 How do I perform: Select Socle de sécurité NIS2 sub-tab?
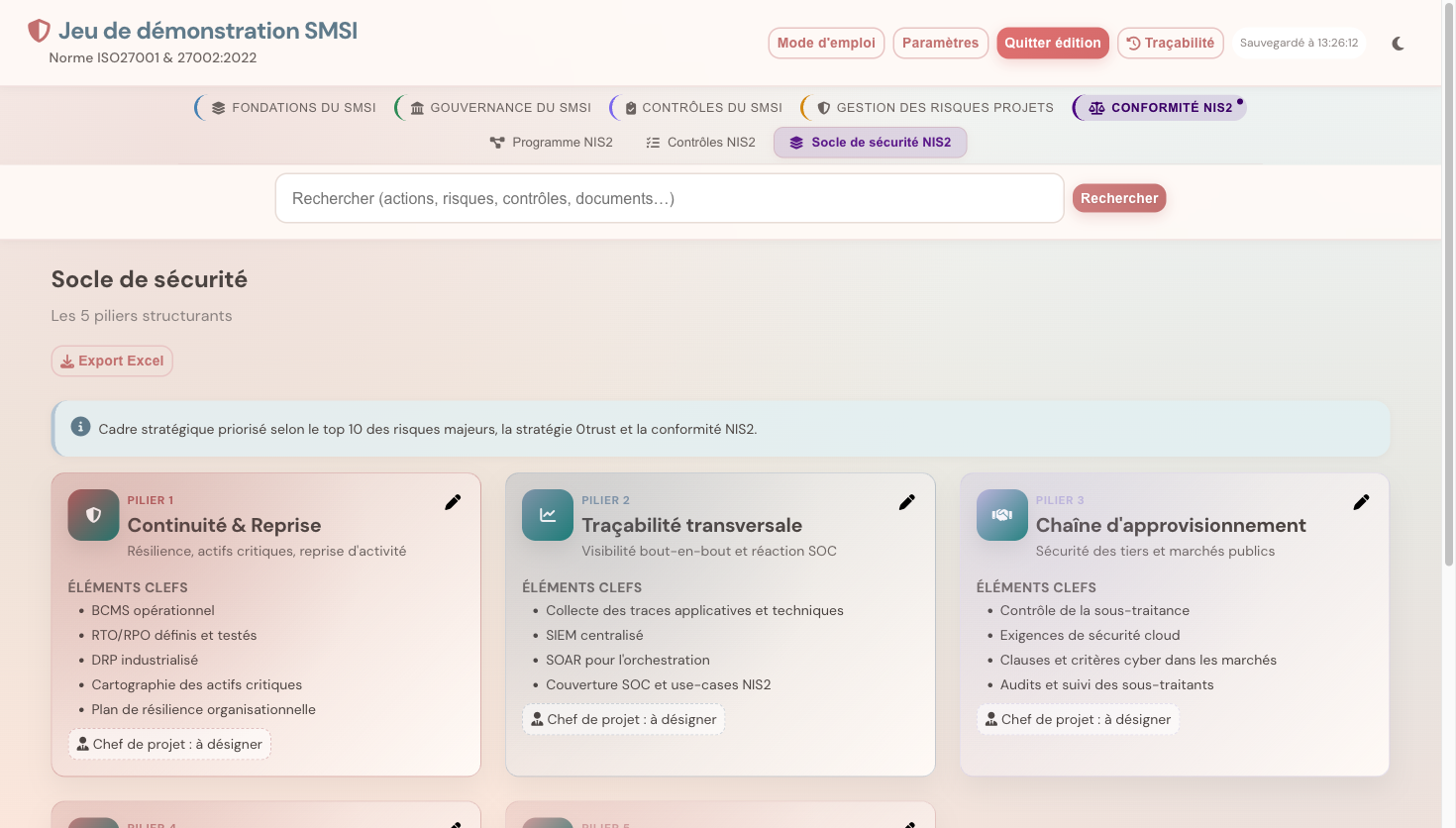870,143
